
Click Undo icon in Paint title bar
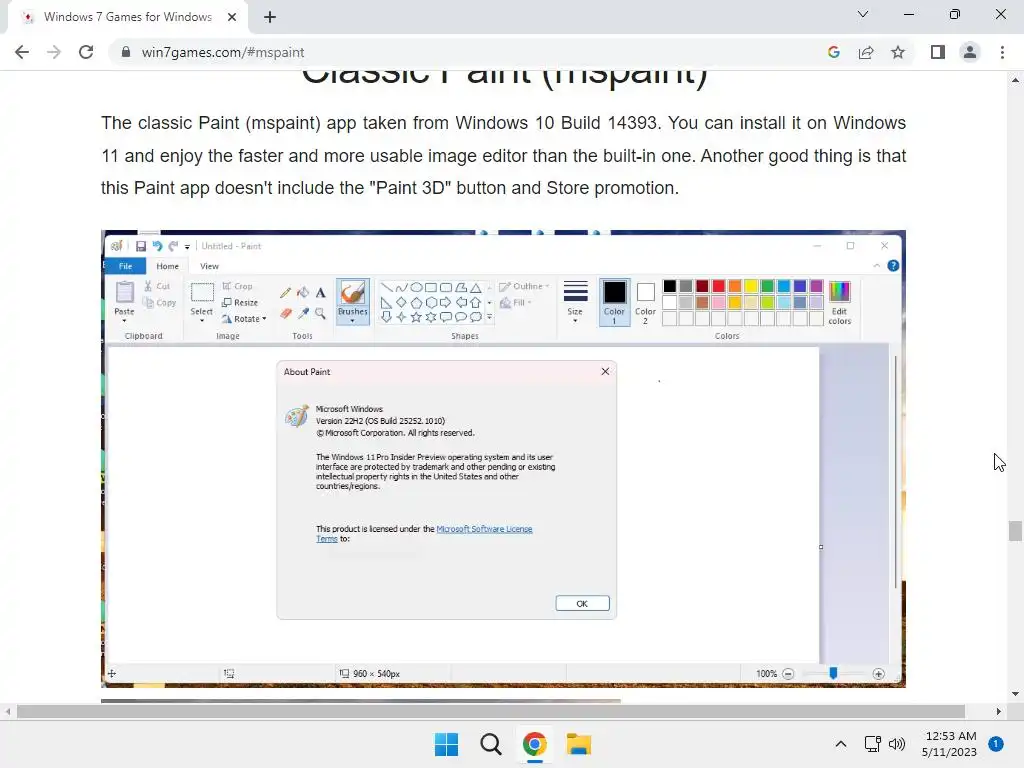(157, 246)
